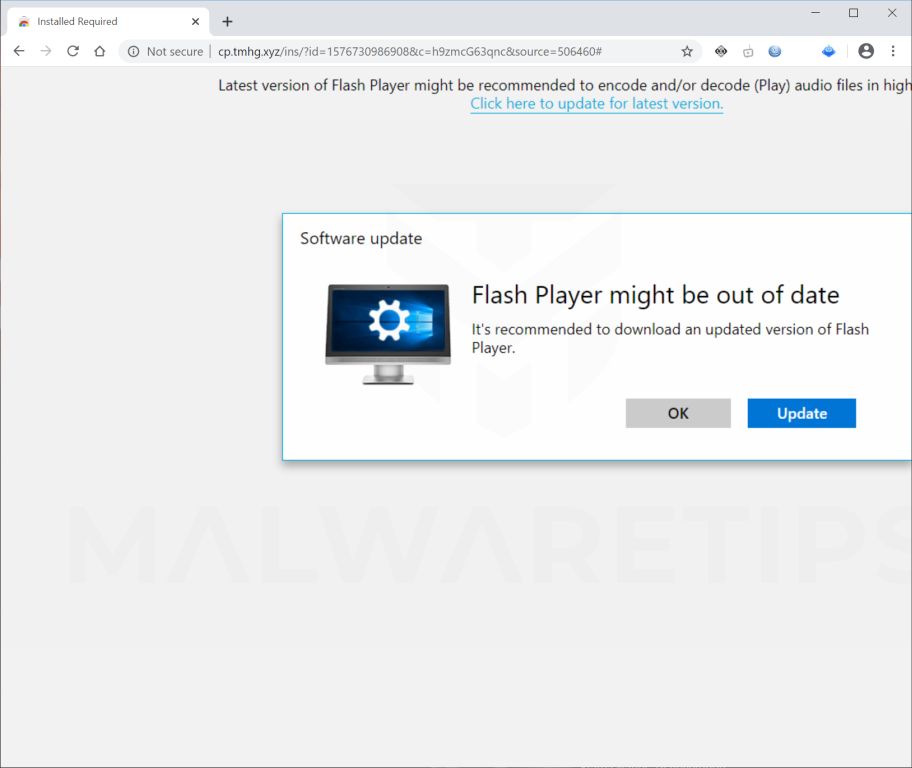Open Chrome's three-dot menu
This screenshot has height=768, width=912.
tap(893, 51)
